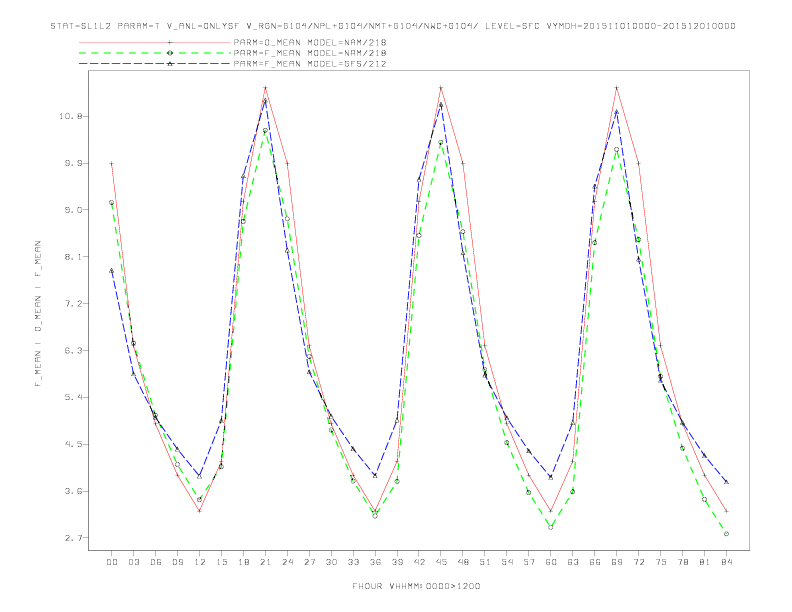Click x-axis forecast hour label 78

682,562
